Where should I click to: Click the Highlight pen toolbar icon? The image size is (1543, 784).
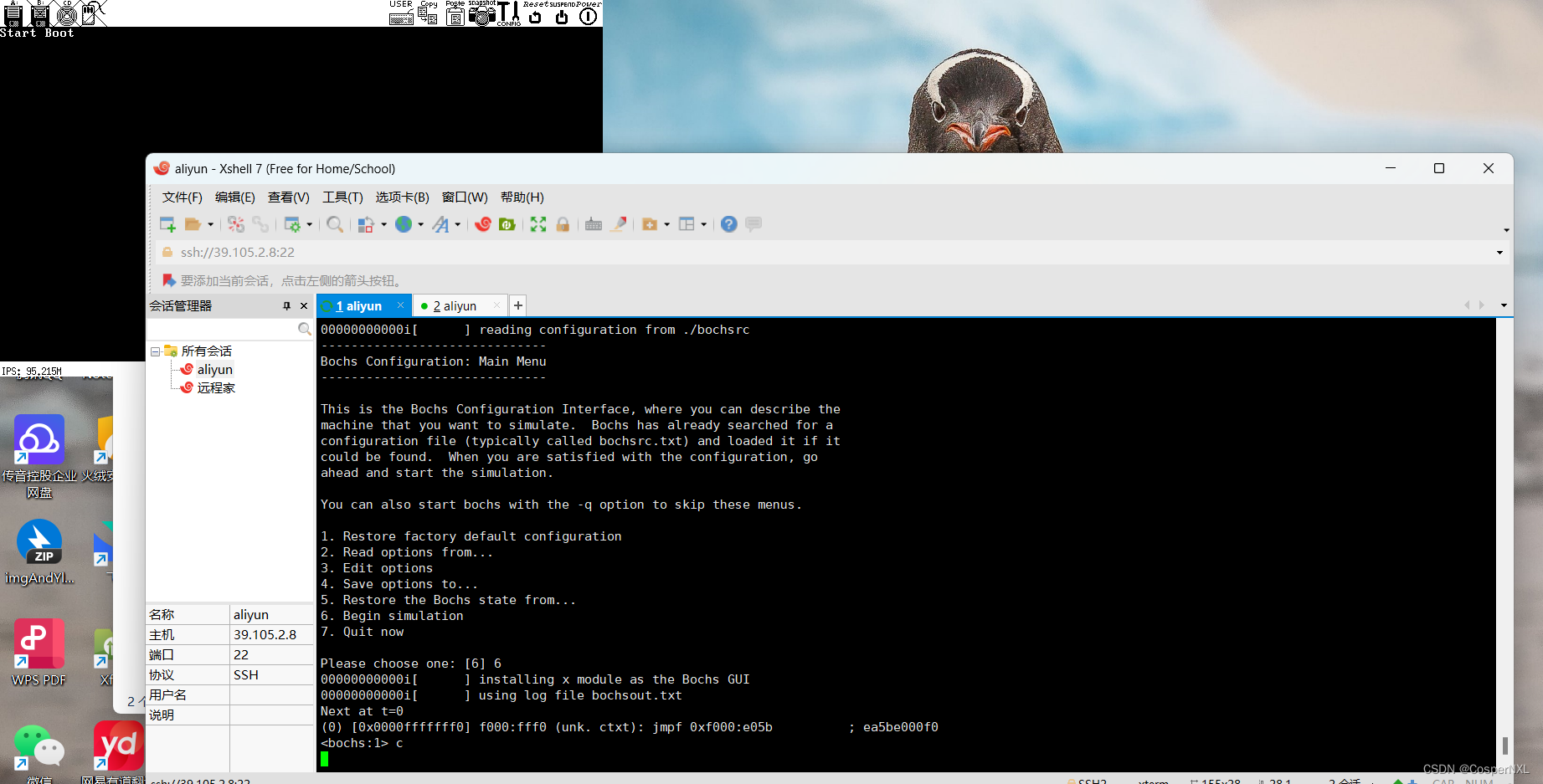[x=619, y=224]
